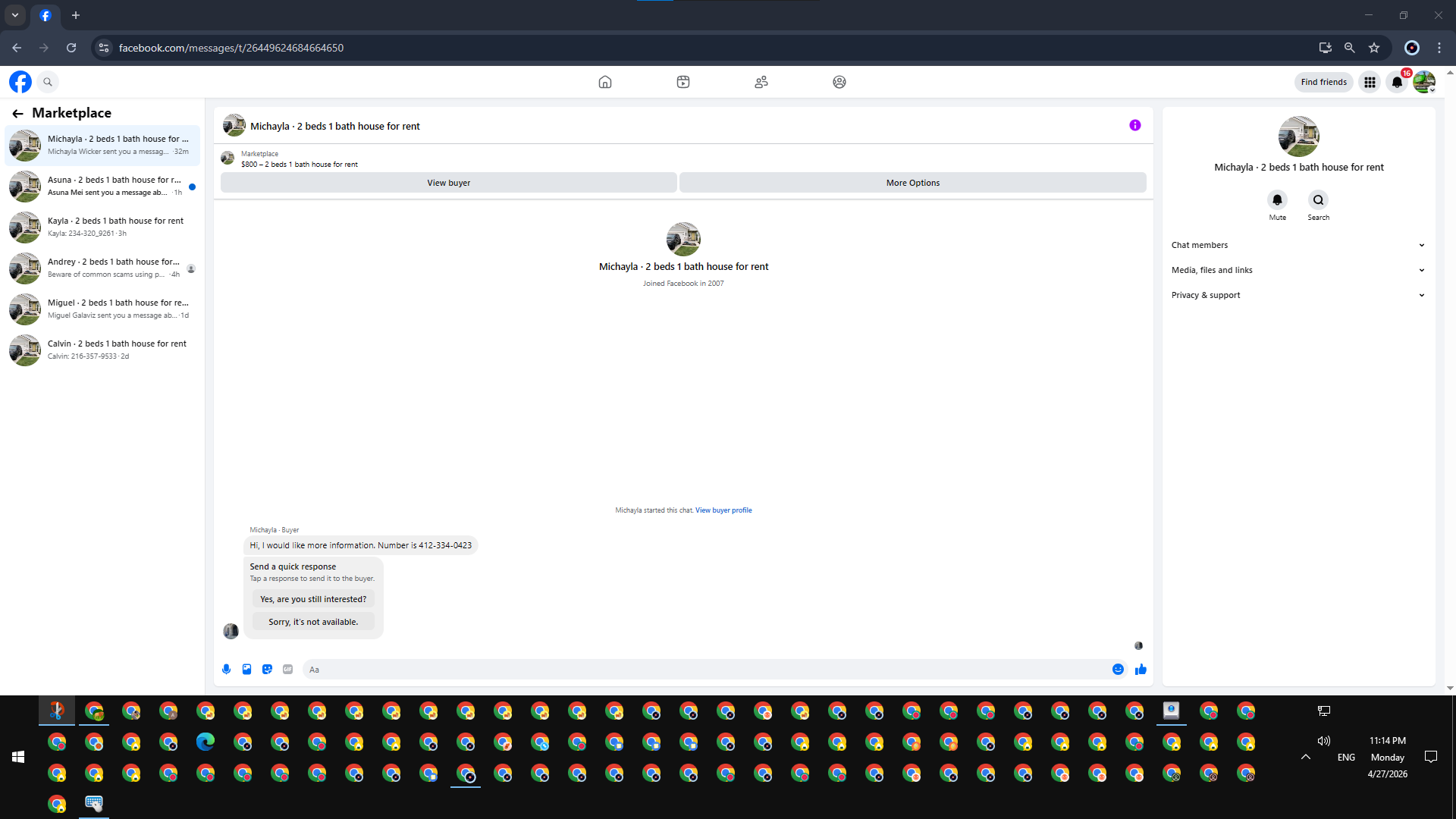1456x819 pixels.
Task: Click the Marketplace listing $800 summary text
Action: pos(300,165)
